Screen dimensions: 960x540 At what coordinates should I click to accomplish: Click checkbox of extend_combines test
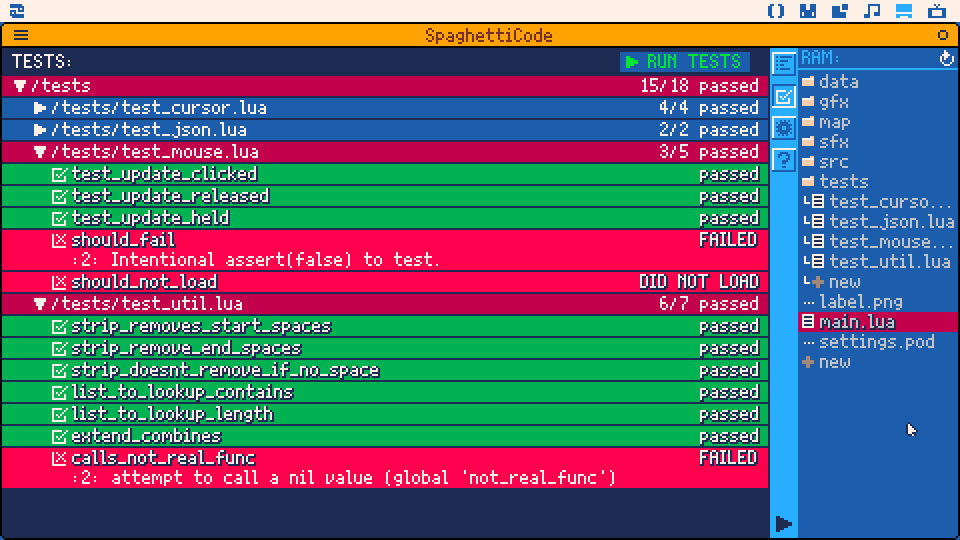tap(59, 436)
